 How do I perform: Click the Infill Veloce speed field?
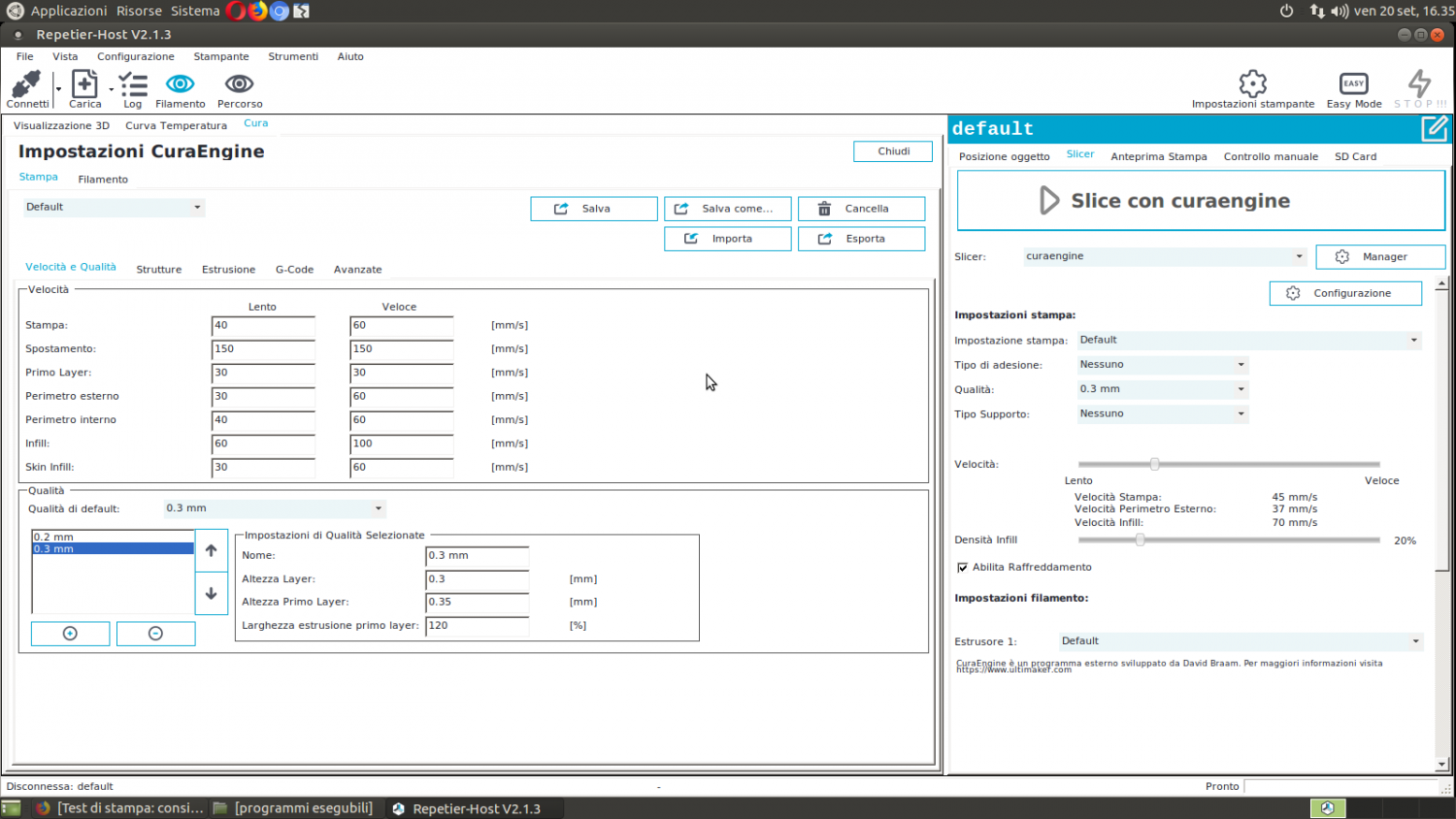402,444
